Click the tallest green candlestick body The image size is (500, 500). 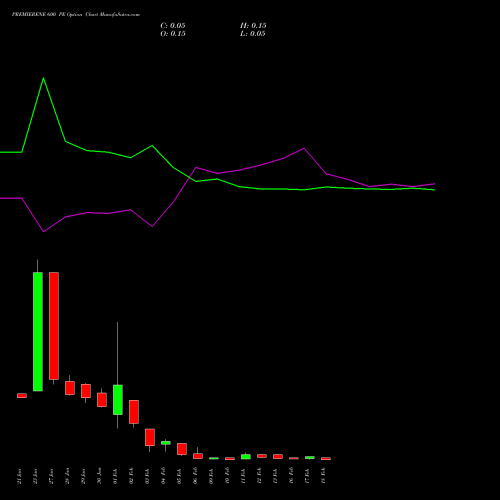click(x=38, y=332)
